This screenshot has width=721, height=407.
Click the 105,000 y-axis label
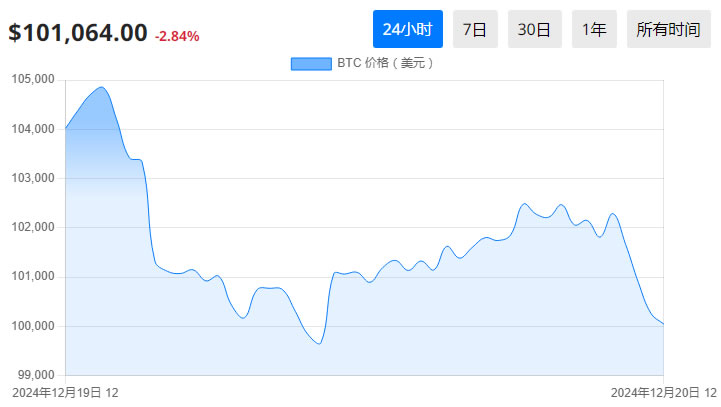[32, 80]
